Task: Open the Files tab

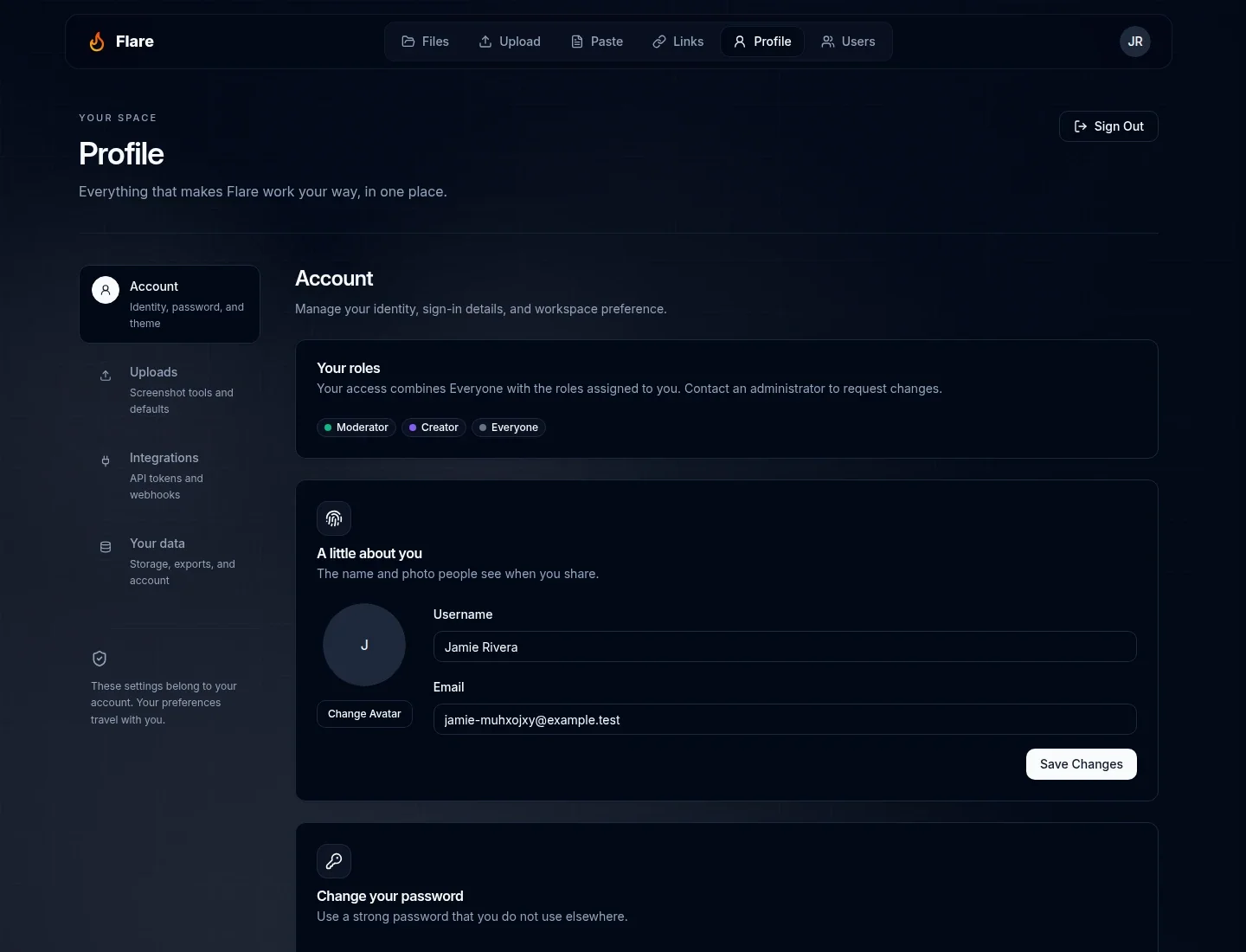Action: (426, 42)
